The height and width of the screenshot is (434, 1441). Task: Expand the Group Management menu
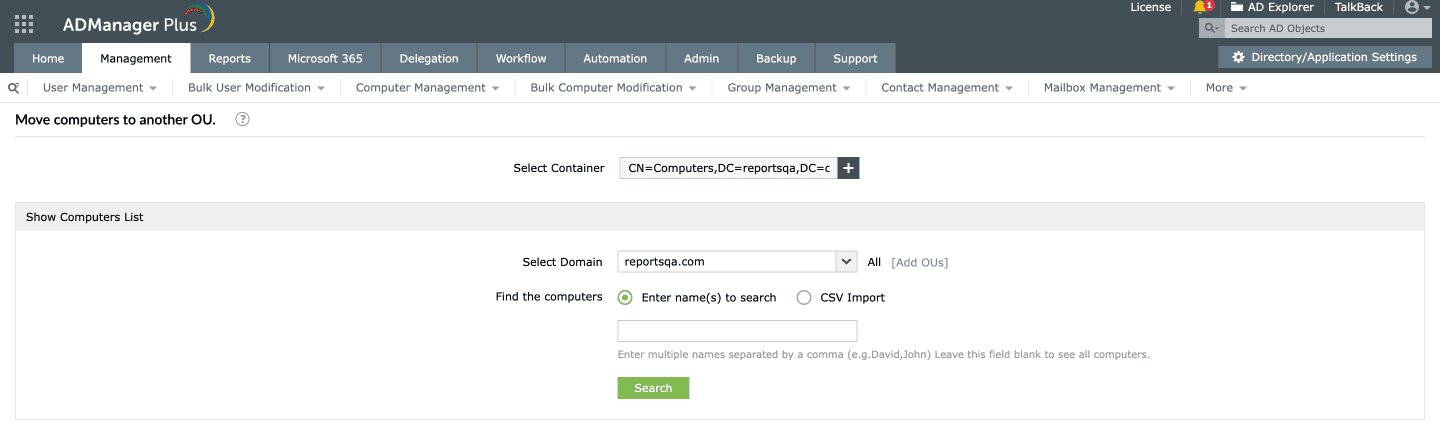click(x=789, y=88)
